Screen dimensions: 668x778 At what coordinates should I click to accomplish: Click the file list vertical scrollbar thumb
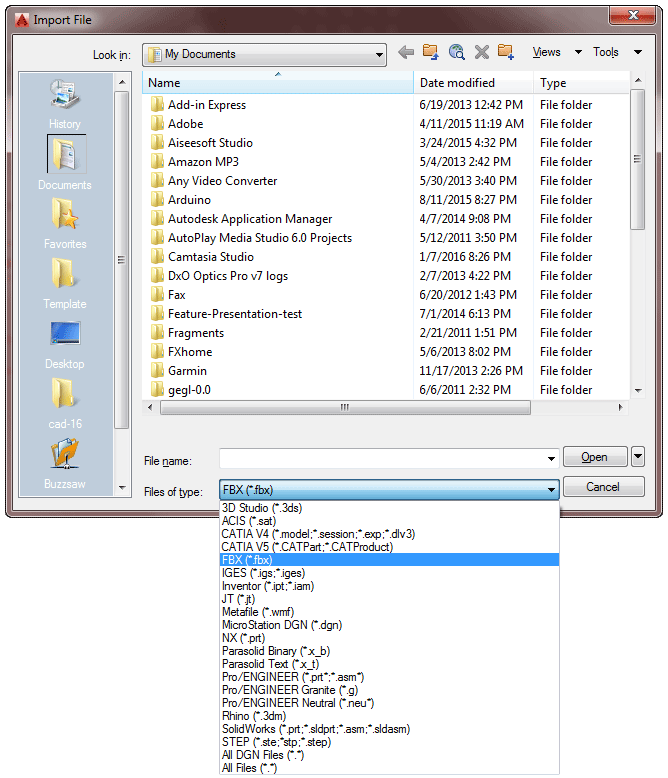pos(638,159)
